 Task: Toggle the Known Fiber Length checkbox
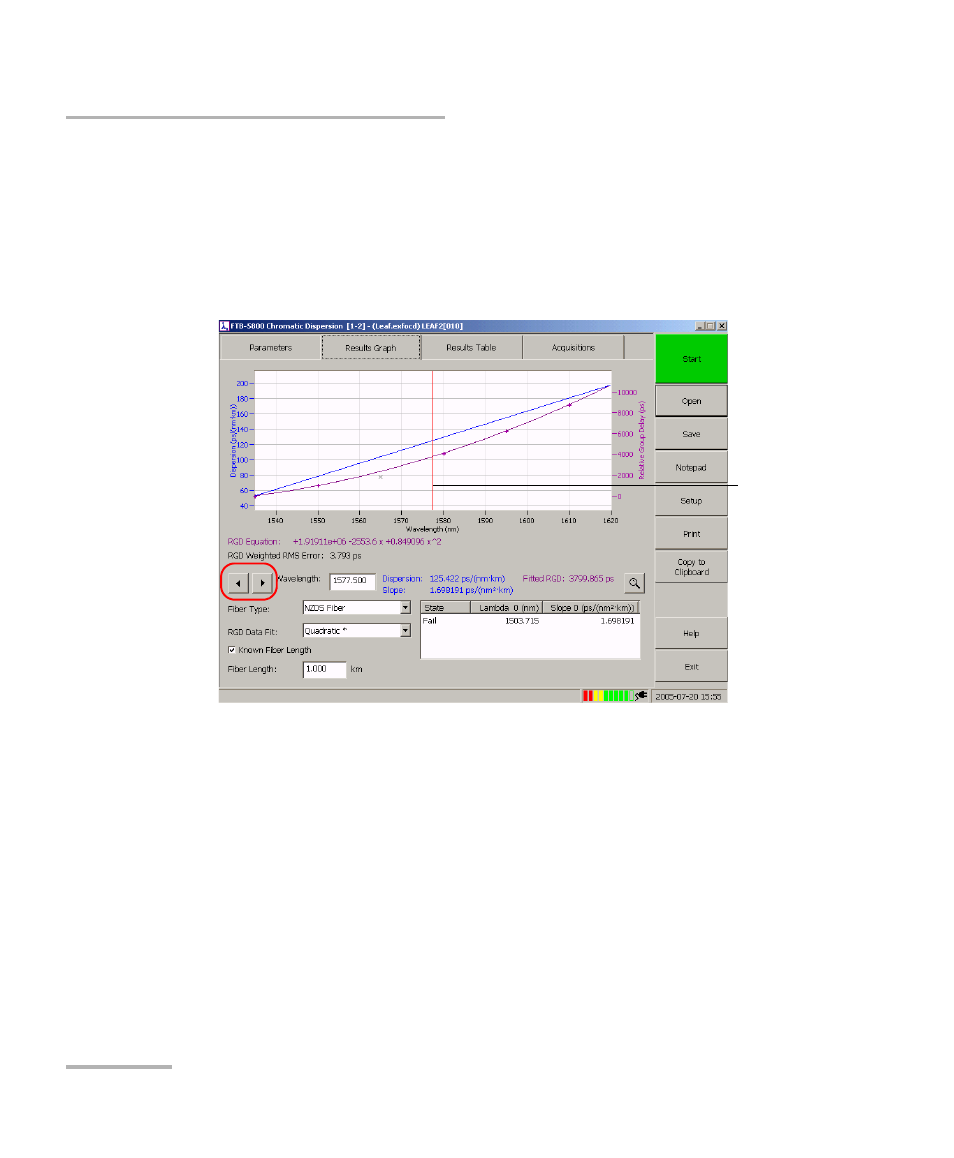(x=232, y=650)
